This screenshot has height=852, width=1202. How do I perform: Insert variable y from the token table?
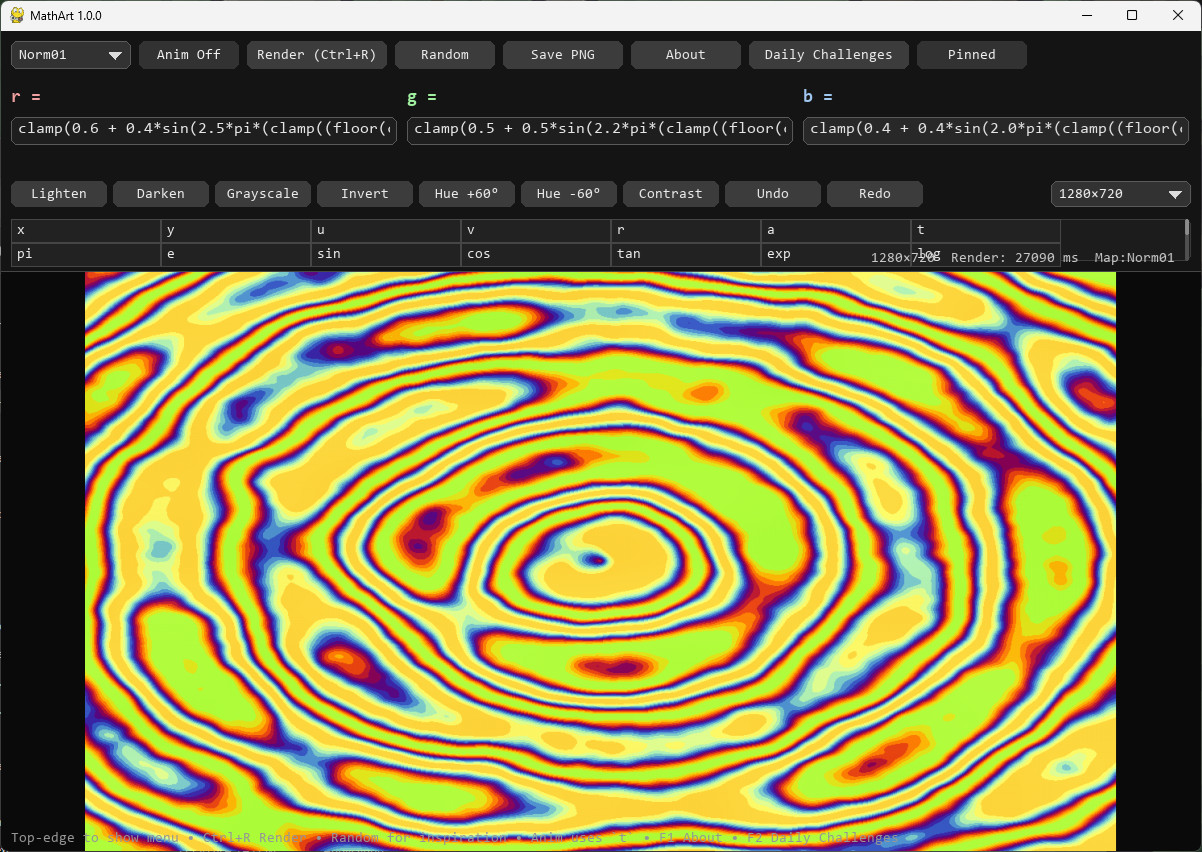tap(236, 231)
